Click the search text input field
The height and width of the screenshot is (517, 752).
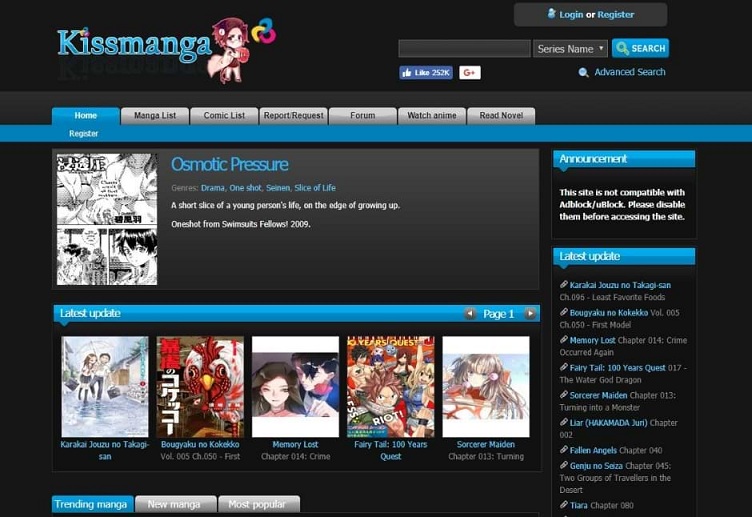tap(465, 48)
